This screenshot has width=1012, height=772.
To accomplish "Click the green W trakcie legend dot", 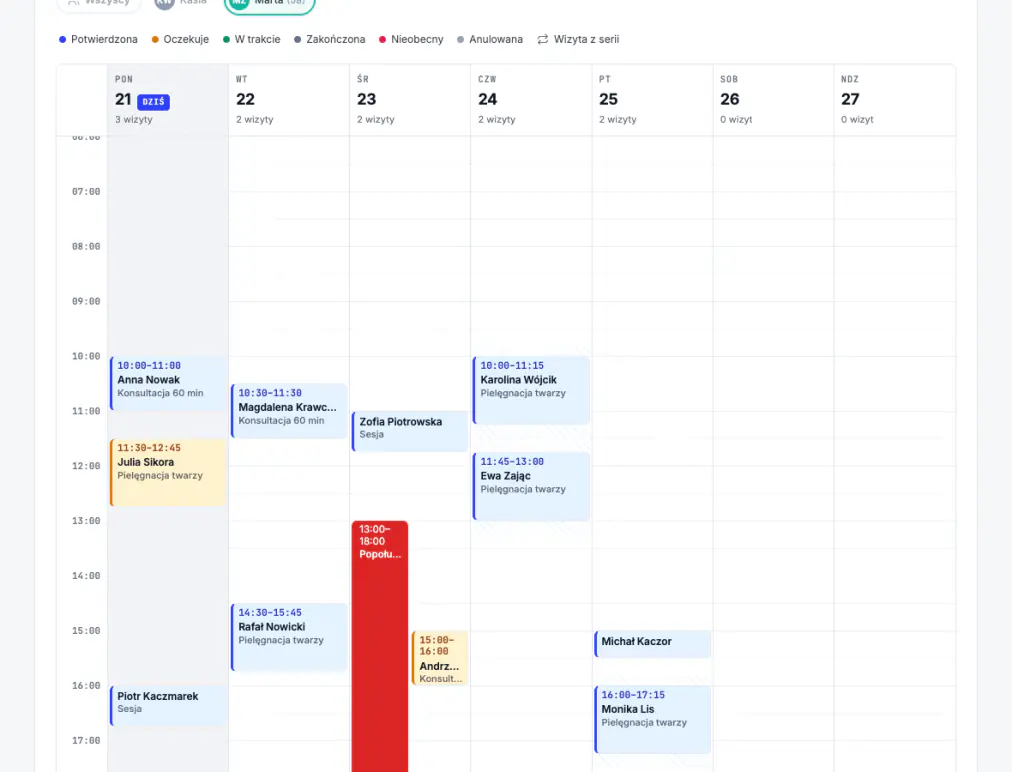I will point(226,39).
